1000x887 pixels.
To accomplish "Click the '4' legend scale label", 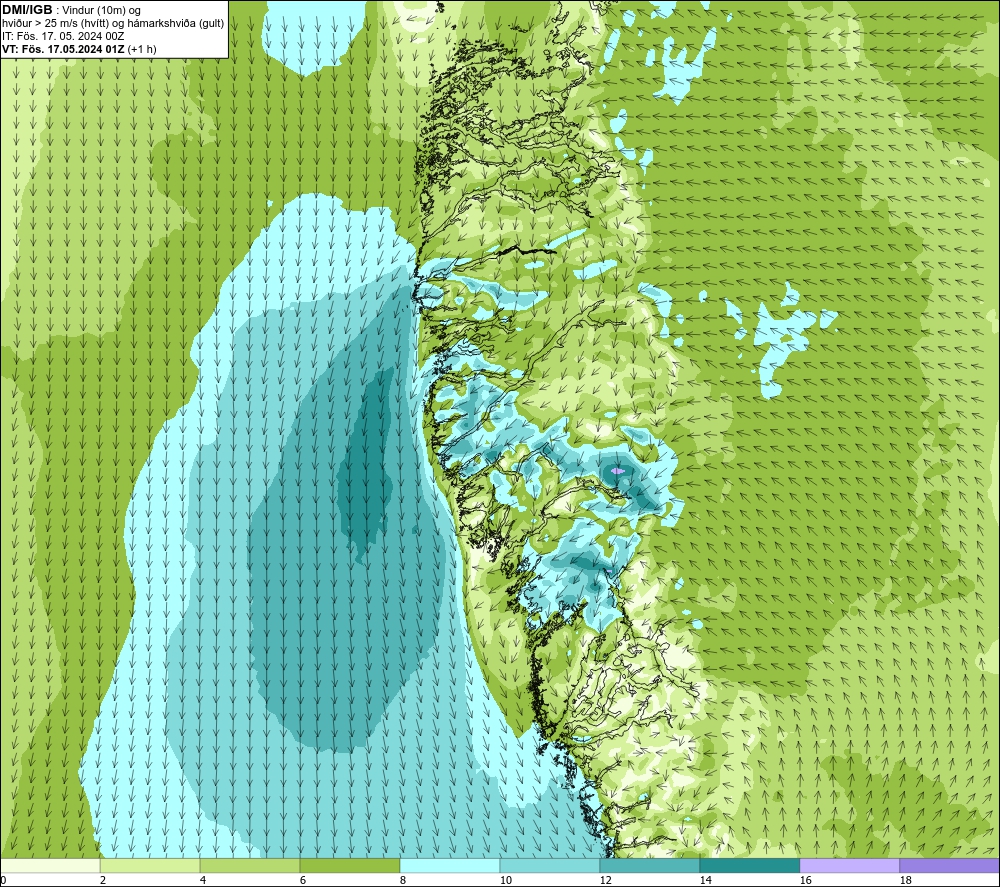I will click(x=203, y=881).
